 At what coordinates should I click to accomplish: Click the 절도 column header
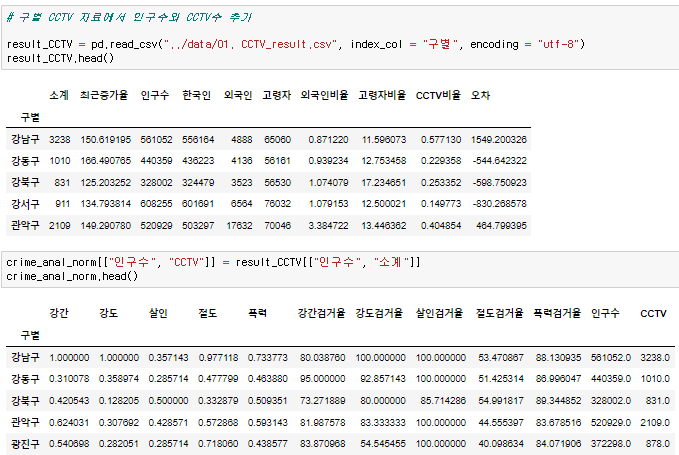[x=207, y=313]
